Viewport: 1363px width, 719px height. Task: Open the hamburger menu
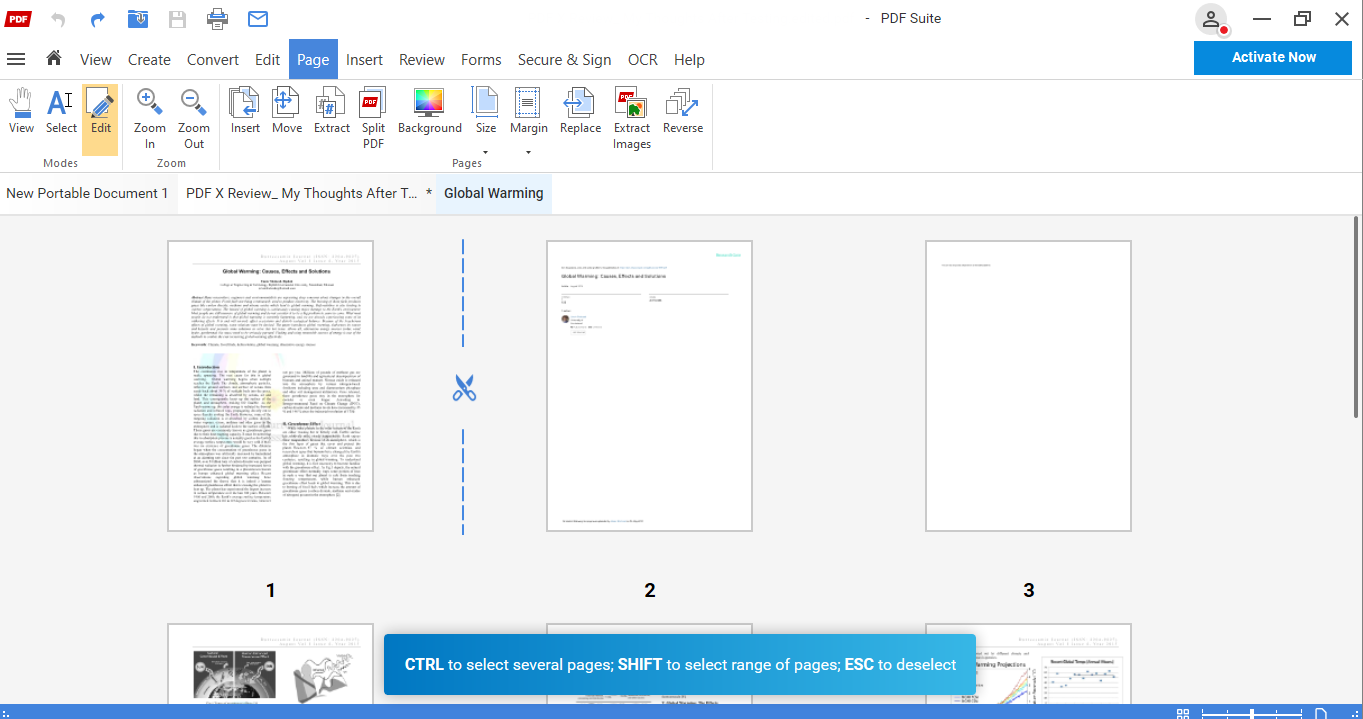[x=16, y=59]
